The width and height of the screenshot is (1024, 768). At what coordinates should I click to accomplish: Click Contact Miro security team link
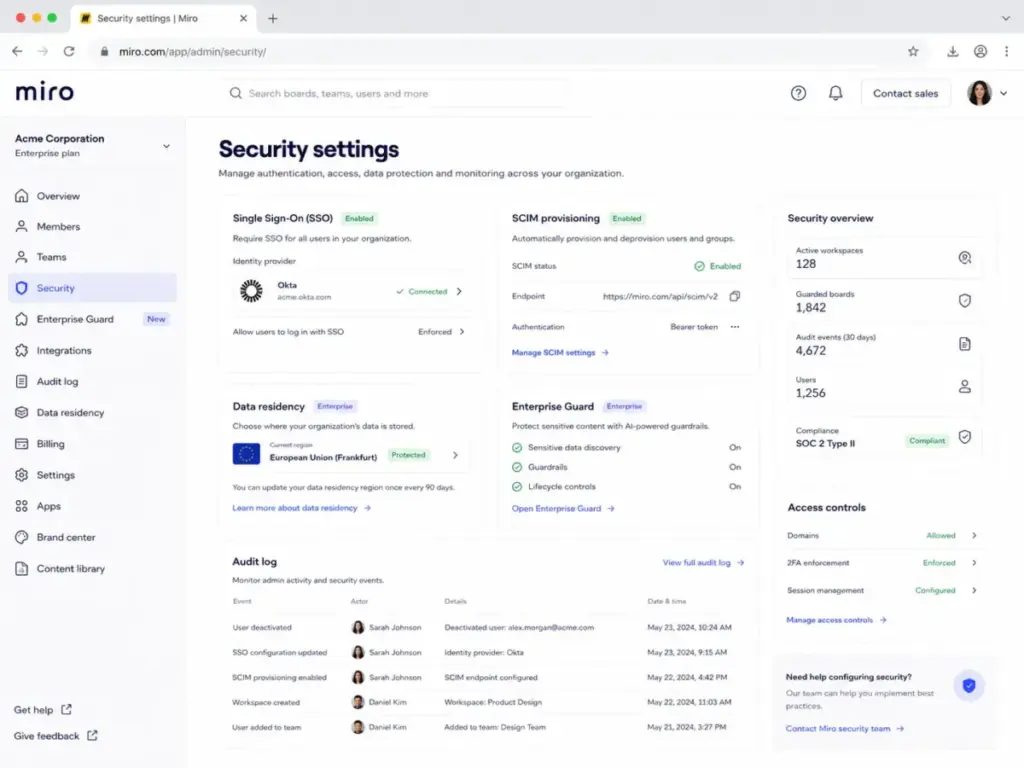point(844,728)
